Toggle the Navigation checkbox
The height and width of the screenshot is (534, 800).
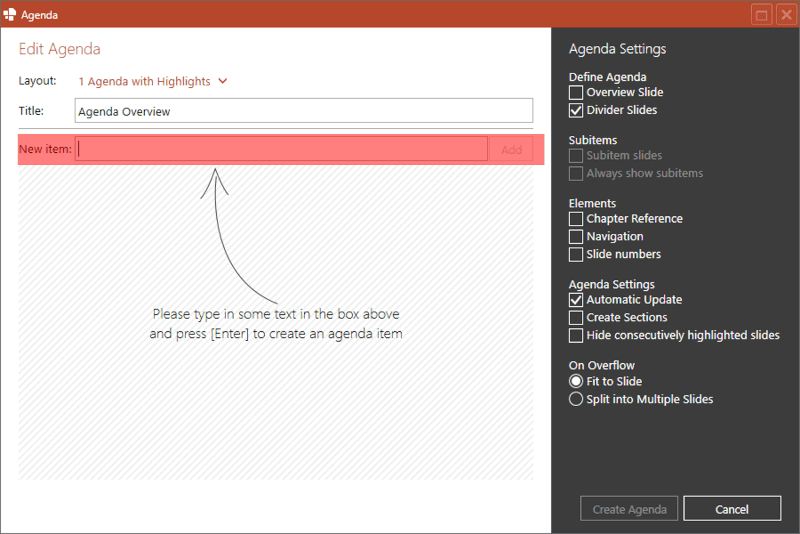click(576, 236)
